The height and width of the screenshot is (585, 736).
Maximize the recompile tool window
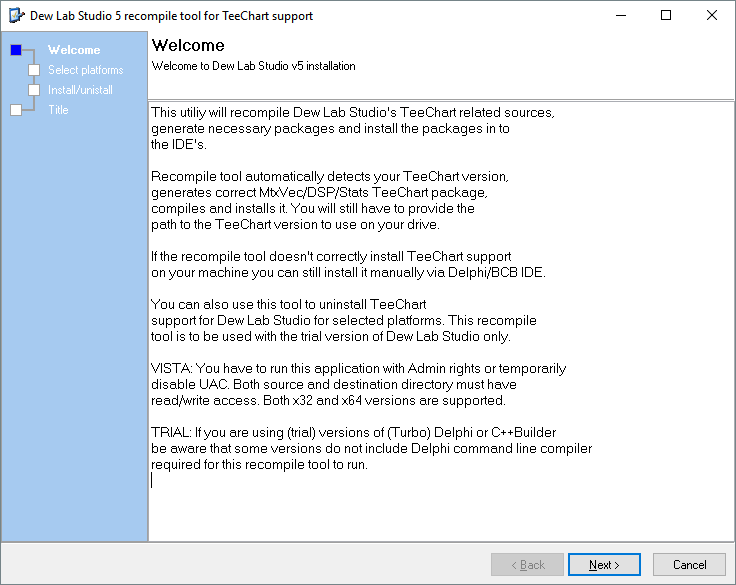click(666, 15)
